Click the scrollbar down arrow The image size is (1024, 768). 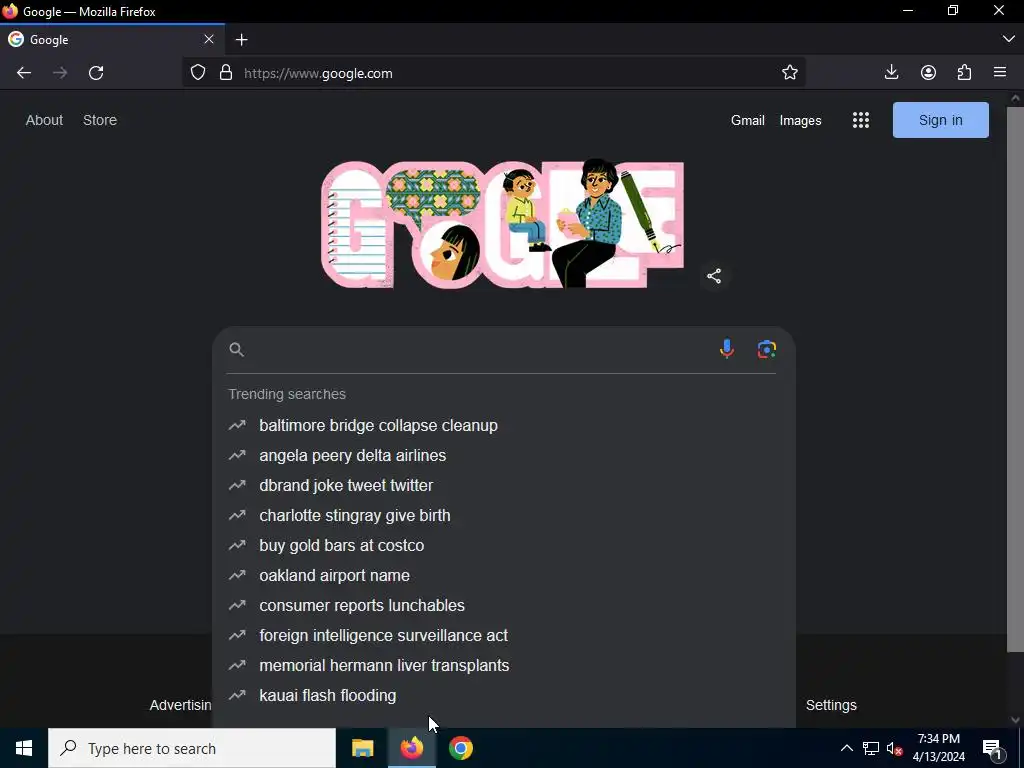point(1015,720)
